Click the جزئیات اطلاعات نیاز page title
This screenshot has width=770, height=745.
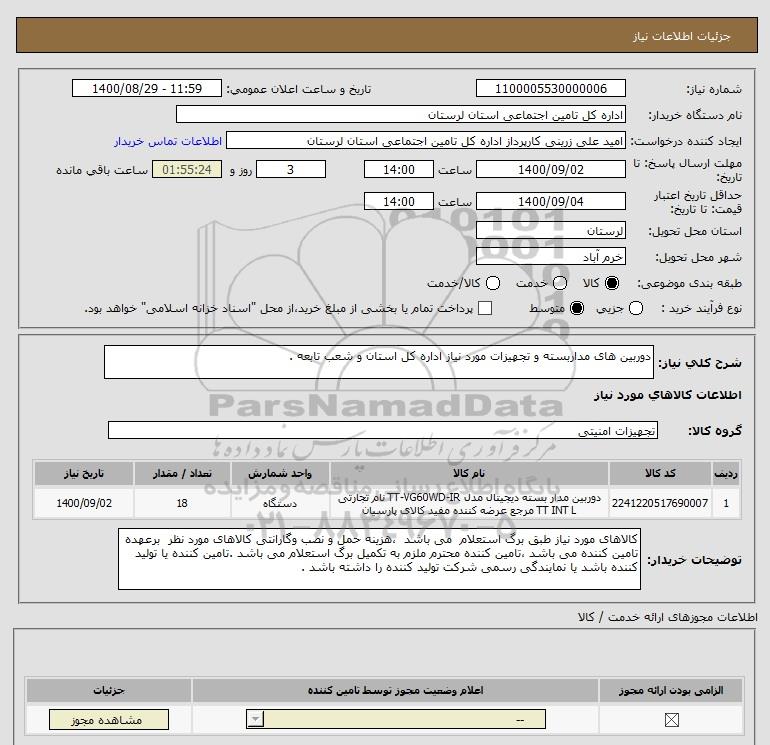point(682,36)
